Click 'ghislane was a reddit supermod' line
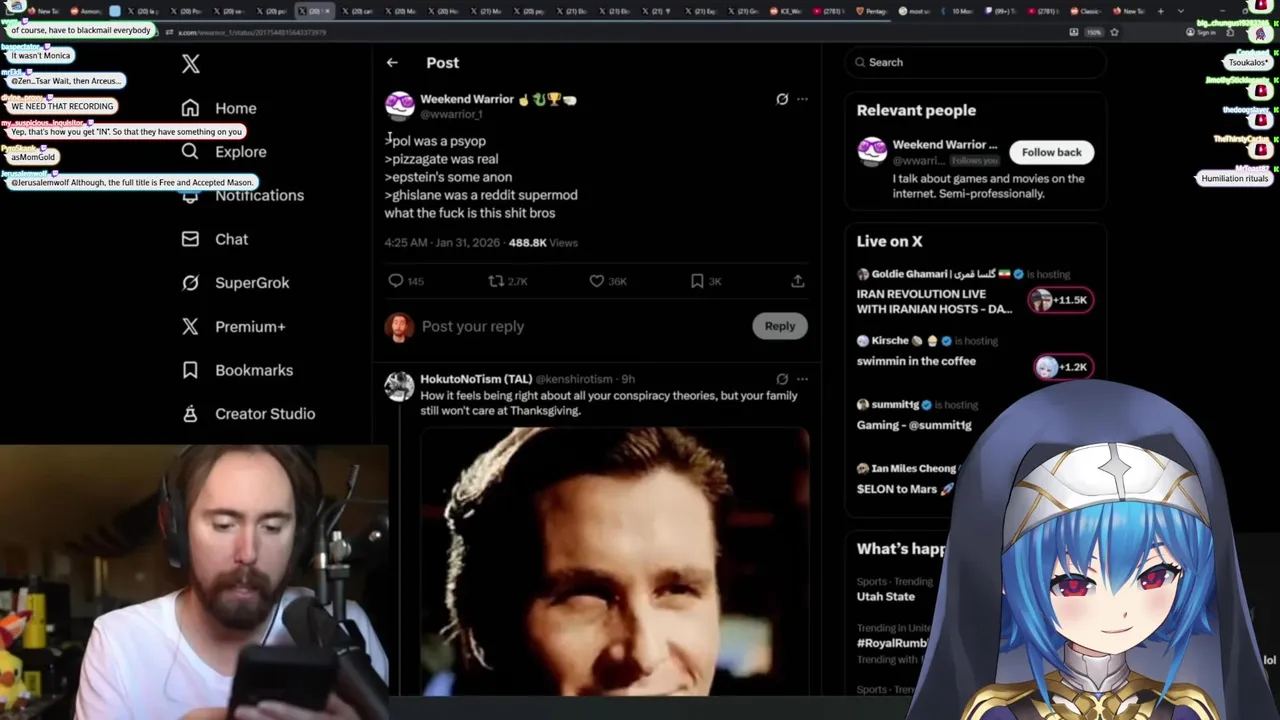1280x720 pixels. 481,195
